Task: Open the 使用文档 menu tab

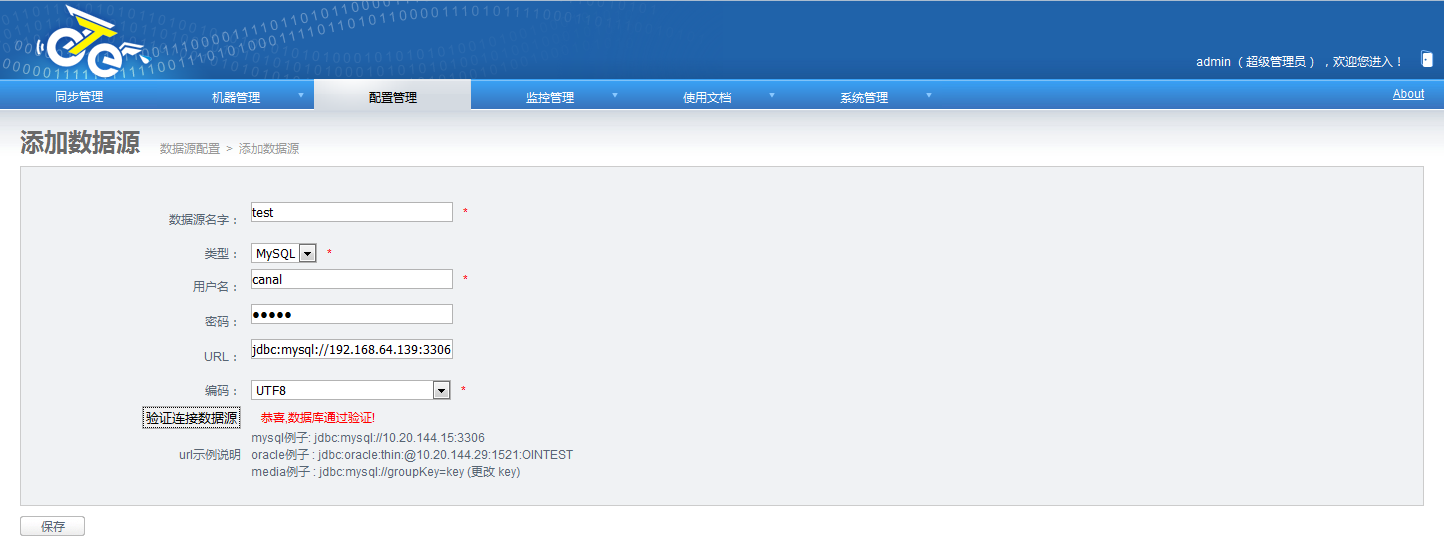Action: [707, 97]
